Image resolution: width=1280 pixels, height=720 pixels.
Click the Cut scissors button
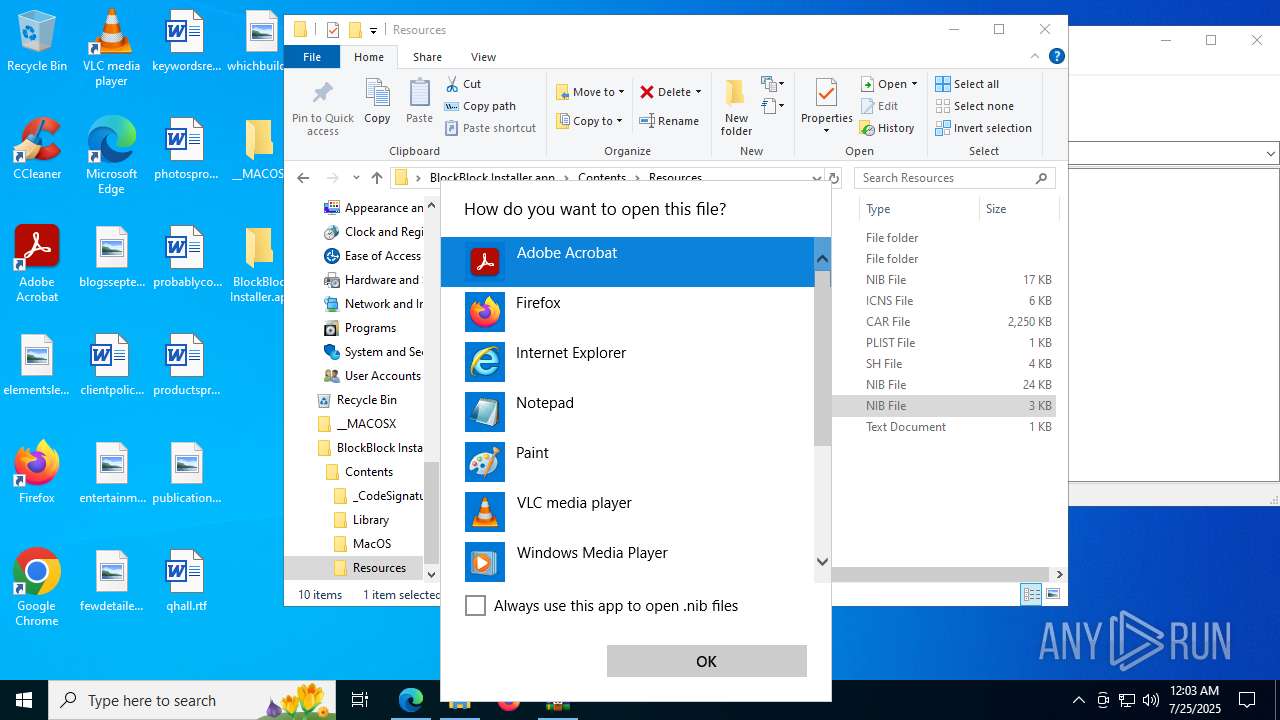click(x=463, y=84)
